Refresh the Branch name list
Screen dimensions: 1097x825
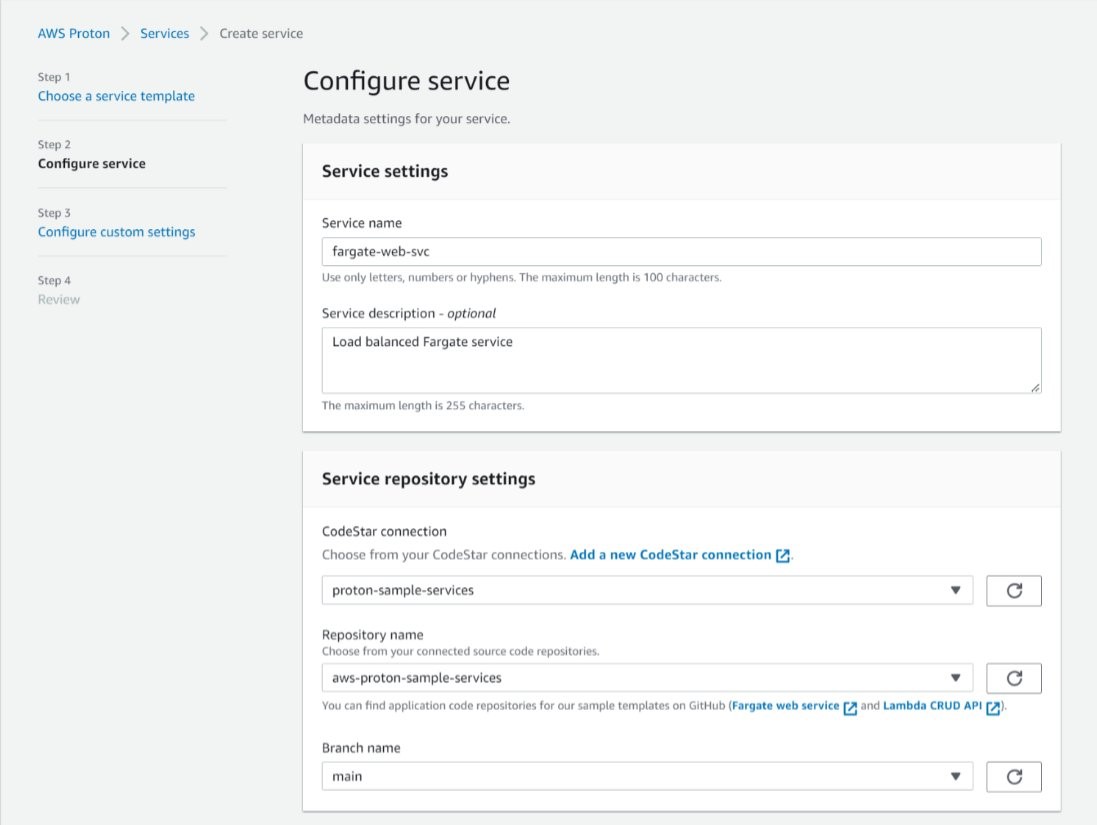1014,777
